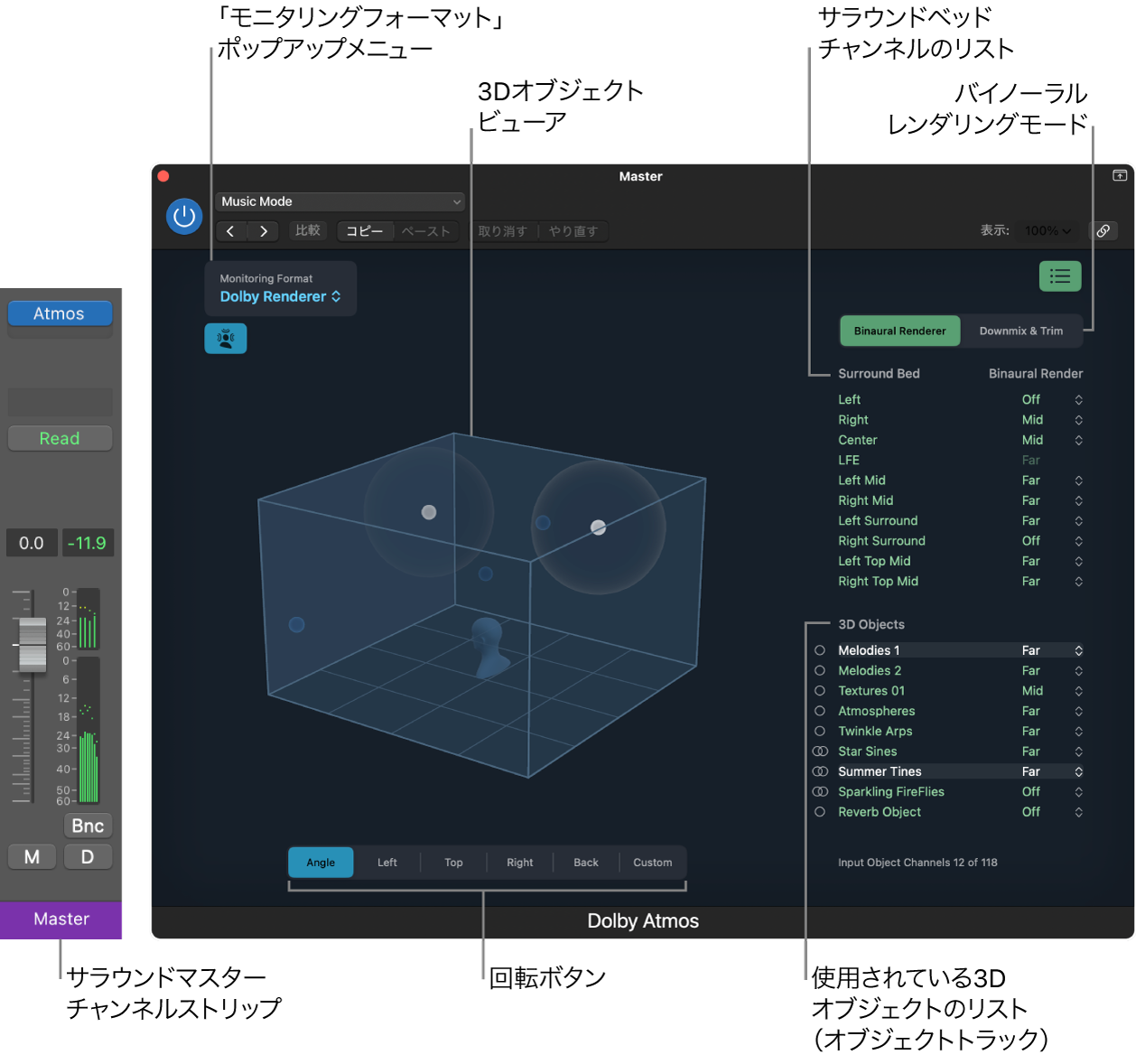Click the Summer Tines stereo object icon
Viewport: 1136px width, 1064px height.
(820, 771)
